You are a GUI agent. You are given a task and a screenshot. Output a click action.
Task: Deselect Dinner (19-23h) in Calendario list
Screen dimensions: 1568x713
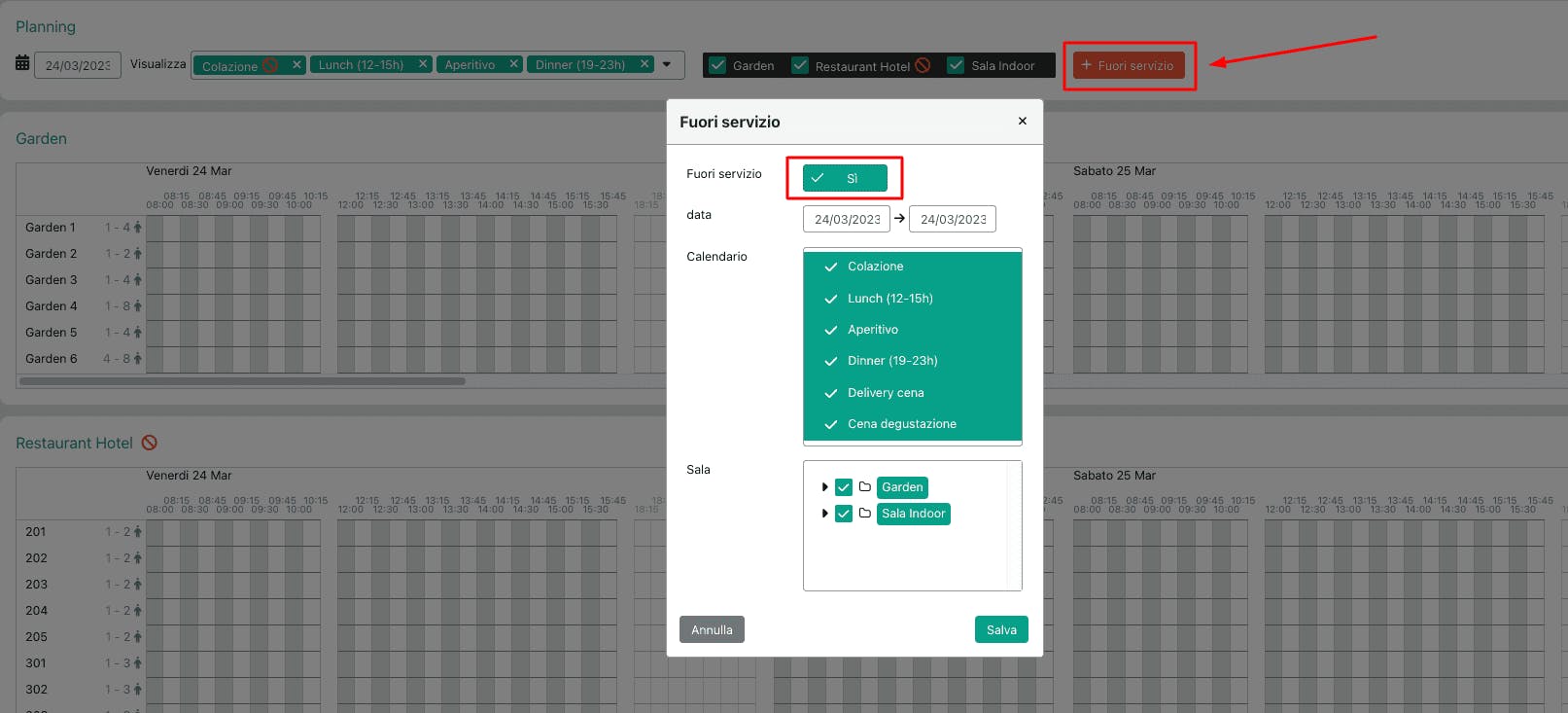pyautogui.click(x=913, y=361)
